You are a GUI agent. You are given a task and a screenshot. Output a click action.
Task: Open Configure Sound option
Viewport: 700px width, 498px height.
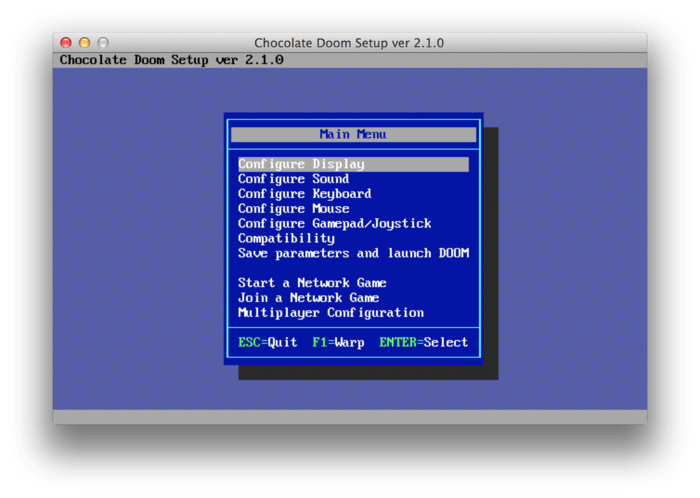click(293, 179)
